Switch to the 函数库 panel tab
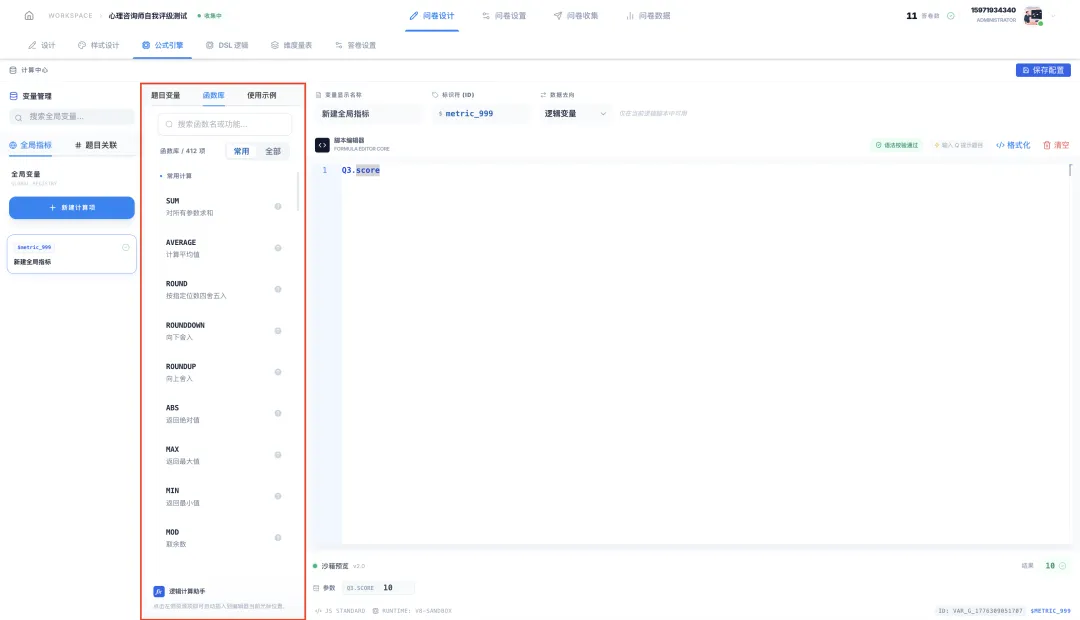Viewport: 1080px width, 620px height. coord(214,95)
